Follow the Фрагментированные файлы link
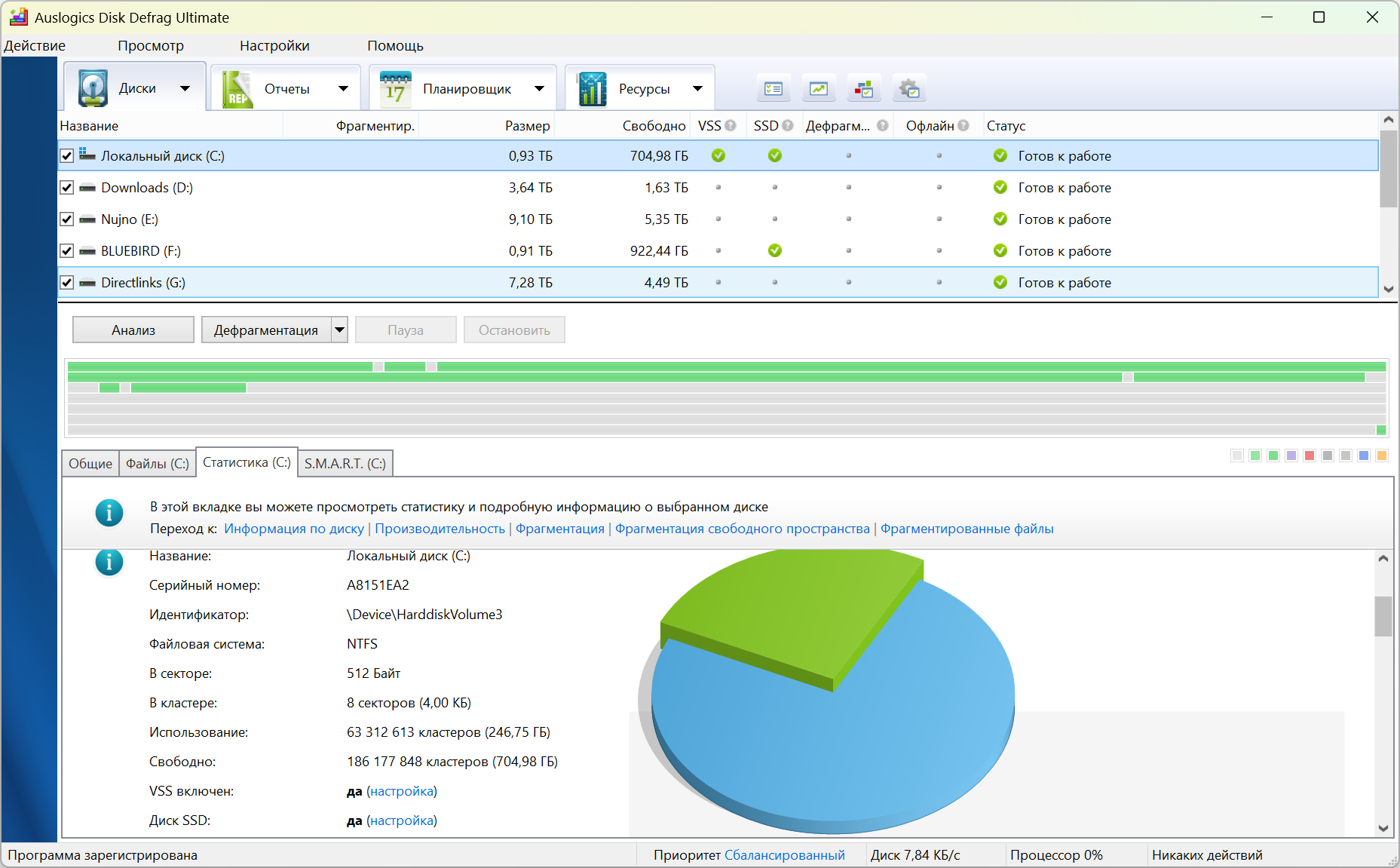The width and height of the screenshot is (1400, 868). tap(967, 529)
